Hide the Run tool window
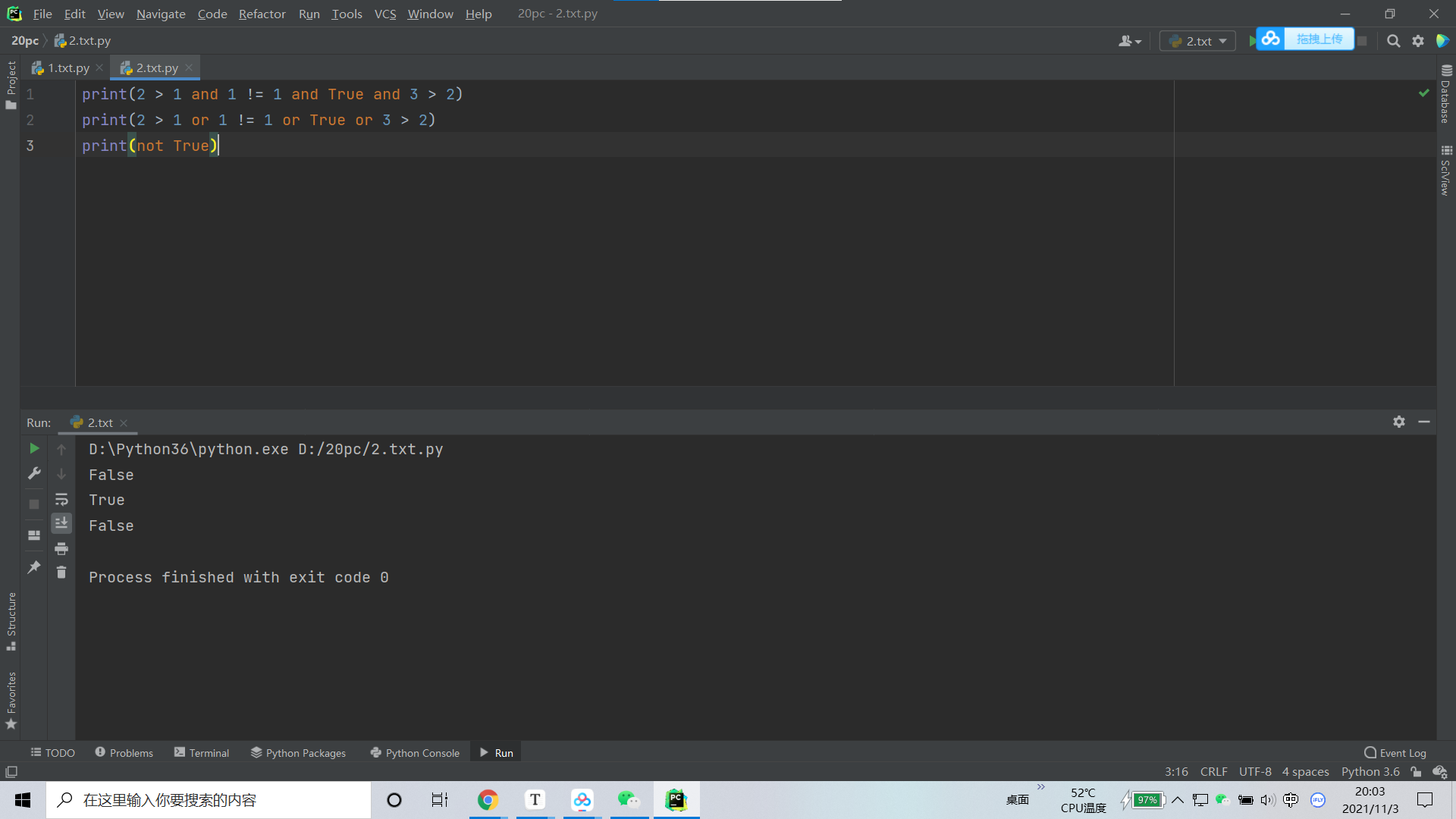Image resolution: width=1456 pixels, height=819 pixels. click(x=1424, y=422)
